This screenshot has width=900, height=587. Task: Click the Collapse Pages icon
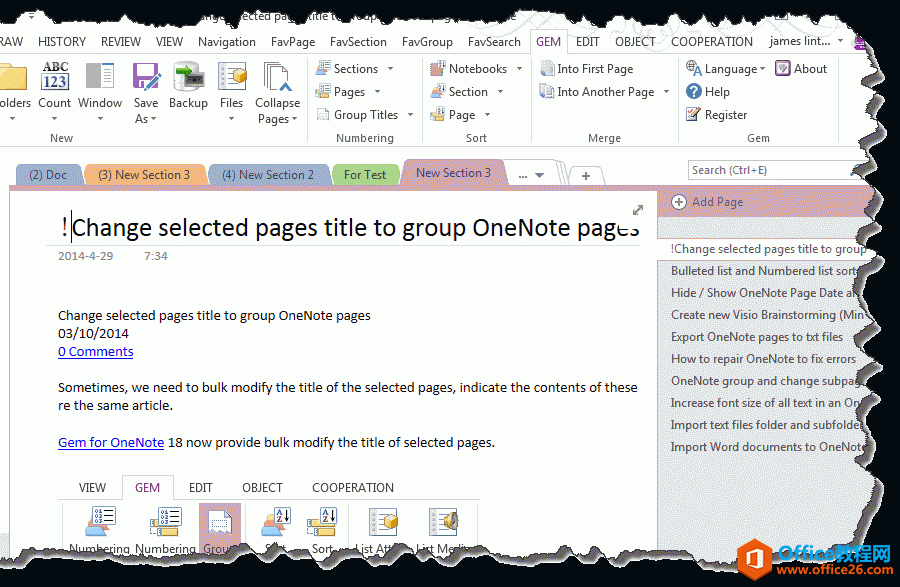277,78
